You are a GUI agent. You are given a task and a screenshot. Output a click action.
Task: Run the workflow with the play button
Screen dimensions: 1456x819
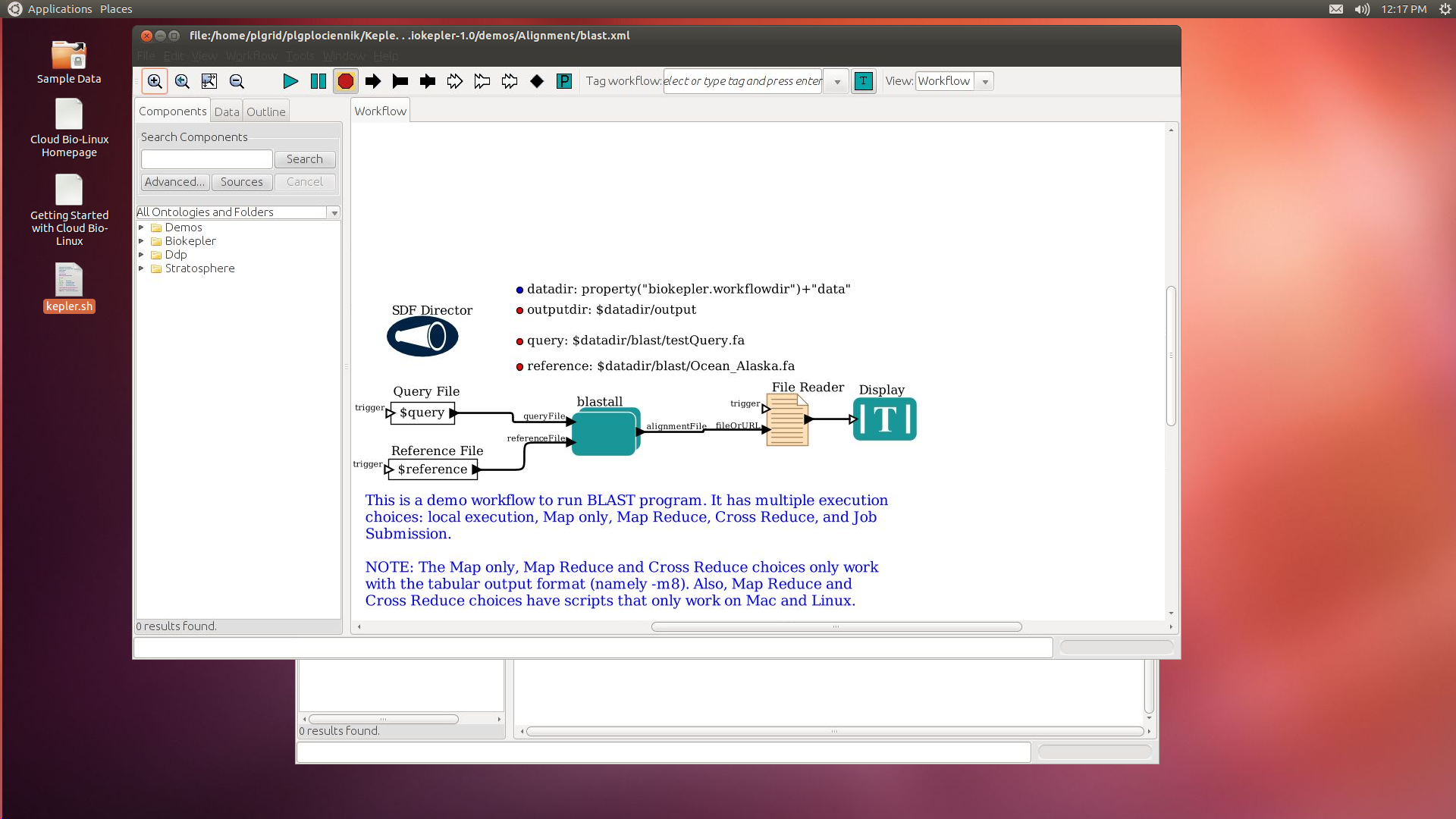point(290,81)
